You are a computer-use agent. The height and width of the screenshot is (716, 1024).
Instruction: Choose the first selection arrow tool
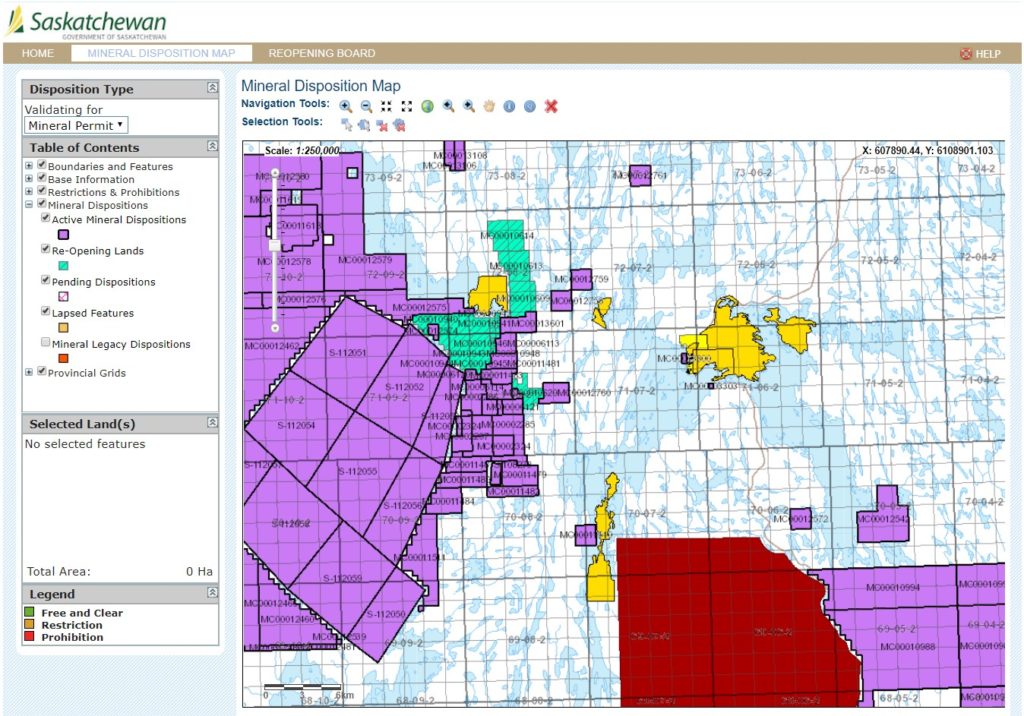pos(347,125)
